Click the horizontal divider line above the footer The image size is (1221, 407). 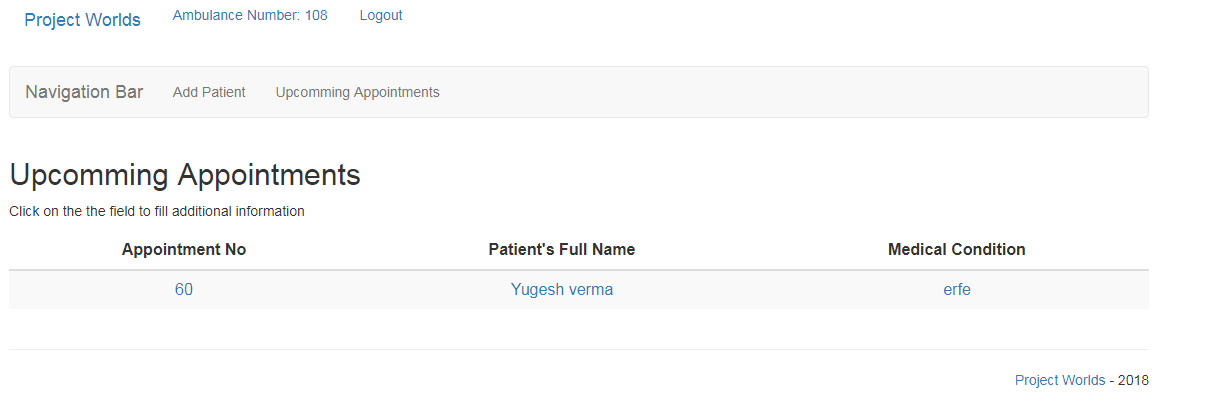tap(579, 349)
